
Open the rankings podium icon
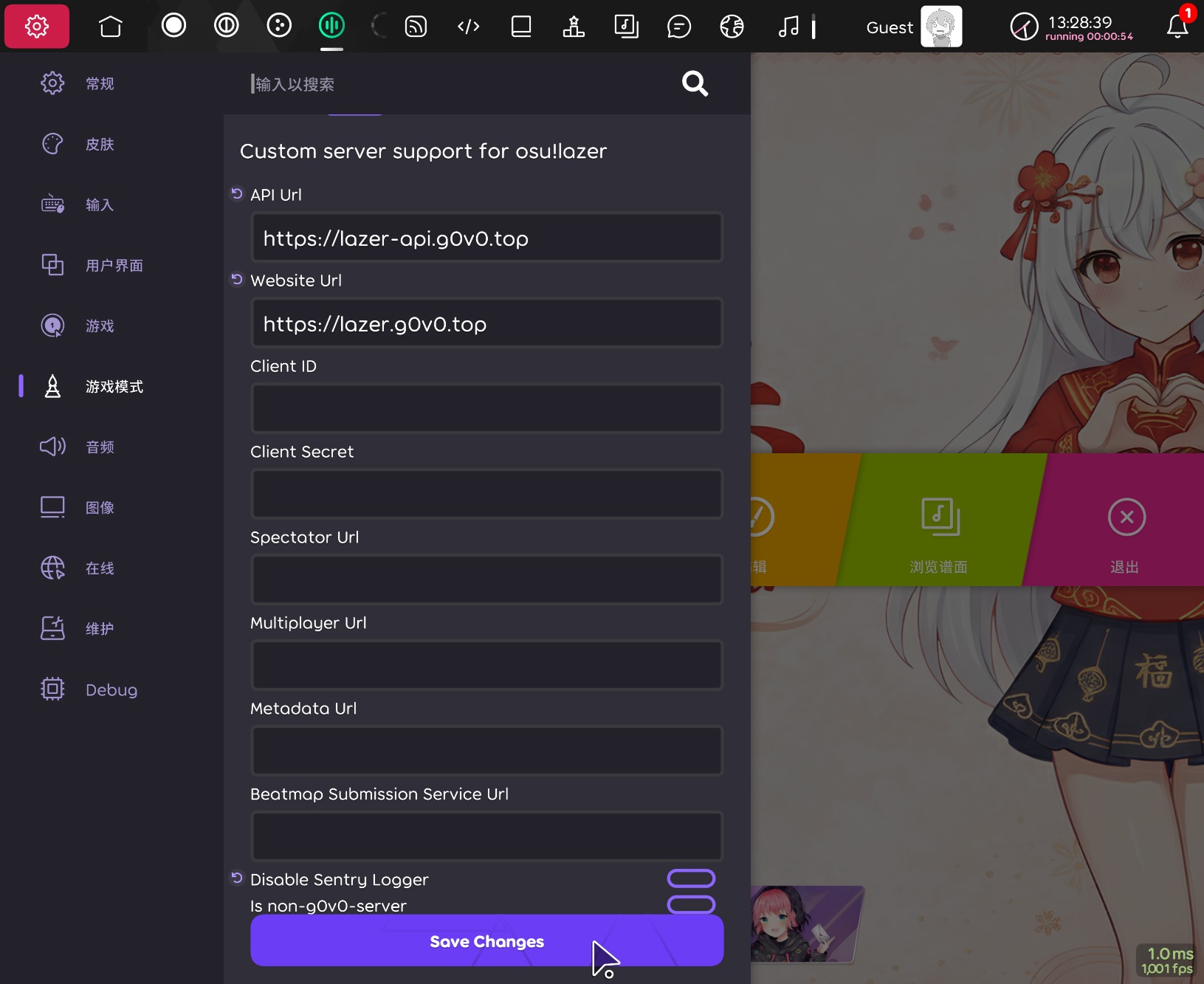(574, 27)
